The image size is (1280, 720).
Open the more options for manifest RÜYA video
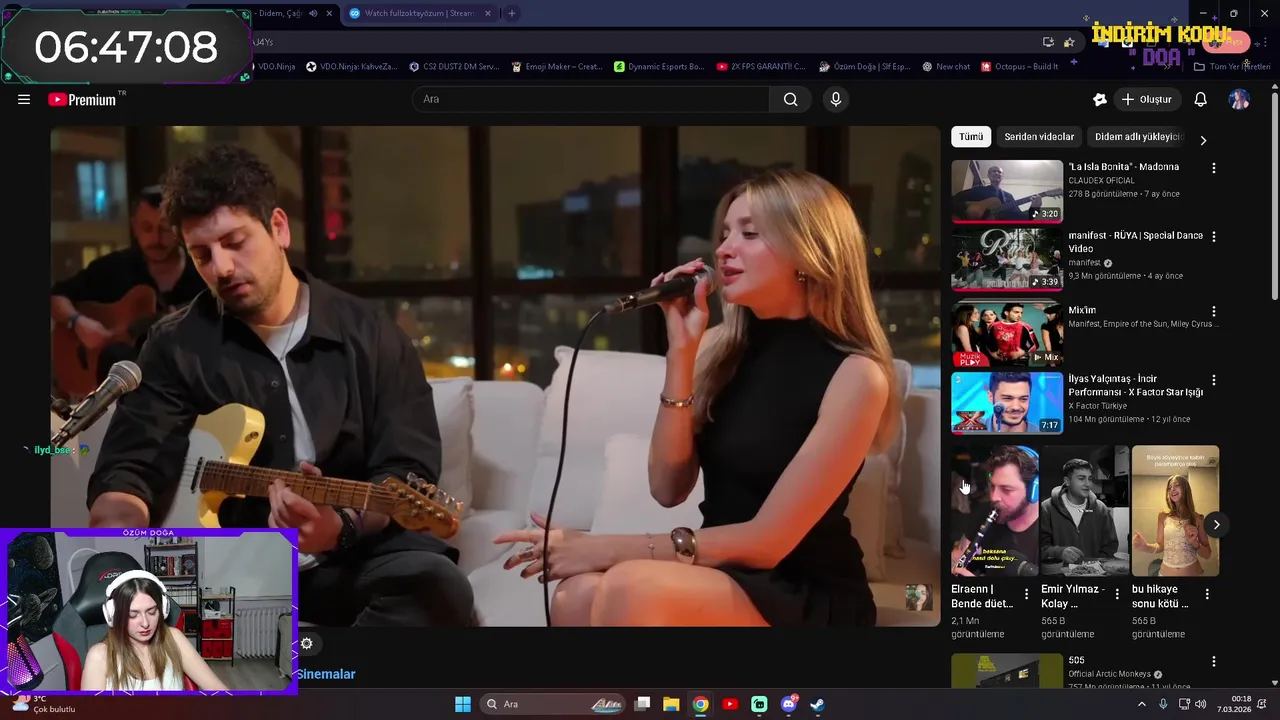pos(1214,237)
